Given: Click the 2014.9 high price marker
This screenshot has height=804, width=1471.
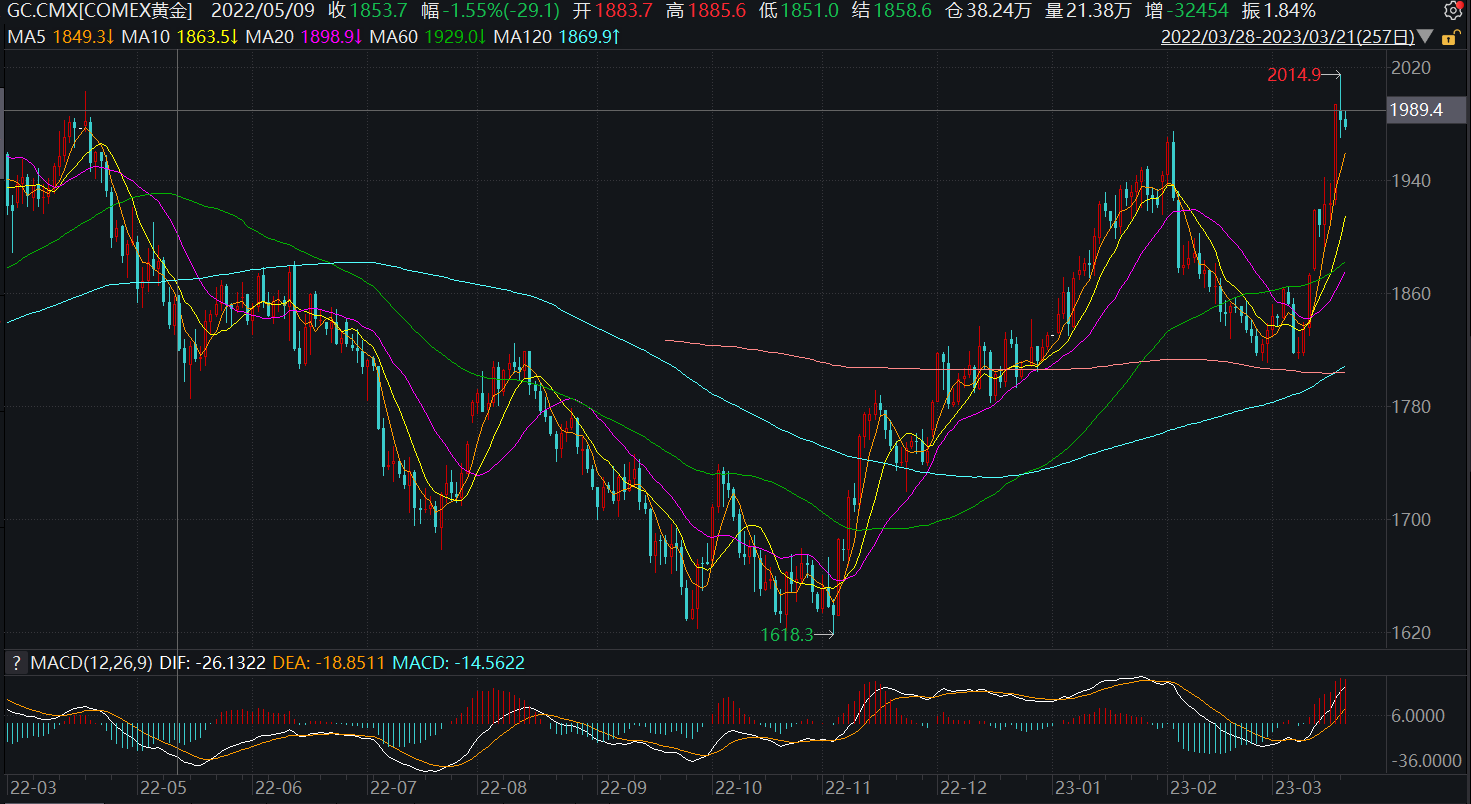Looking at the screenshot, I should [1294, 75].
